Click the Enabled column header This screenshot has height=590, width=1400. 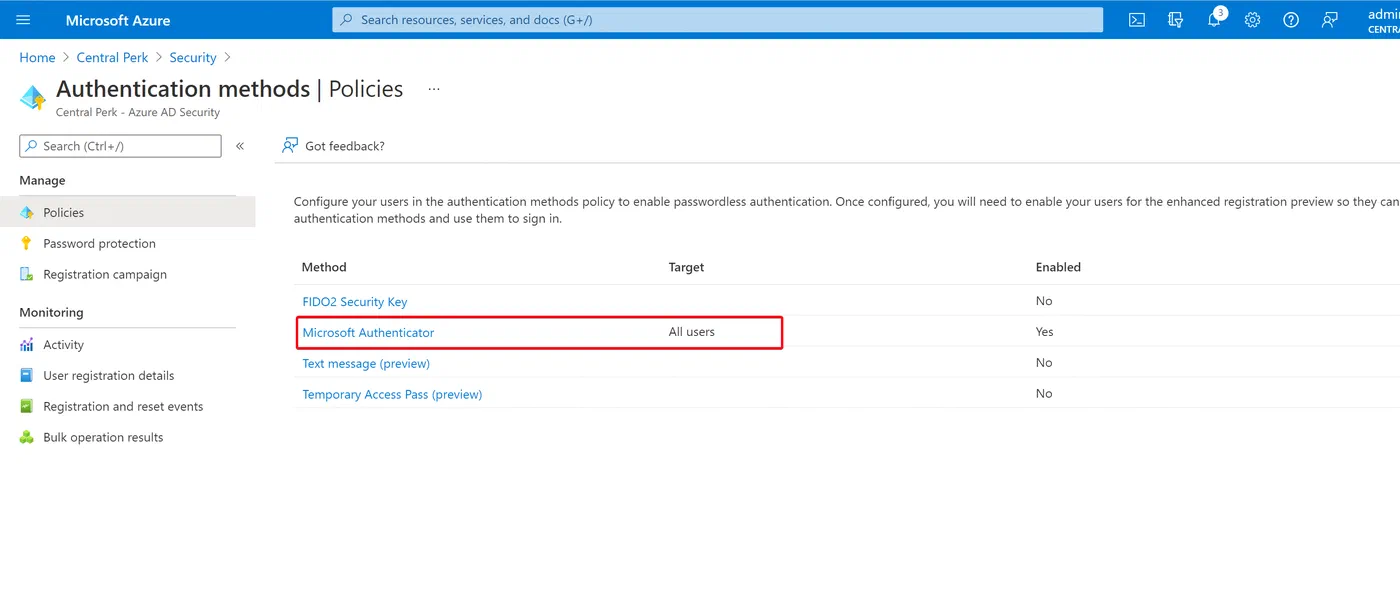(x=1058, y=268)
